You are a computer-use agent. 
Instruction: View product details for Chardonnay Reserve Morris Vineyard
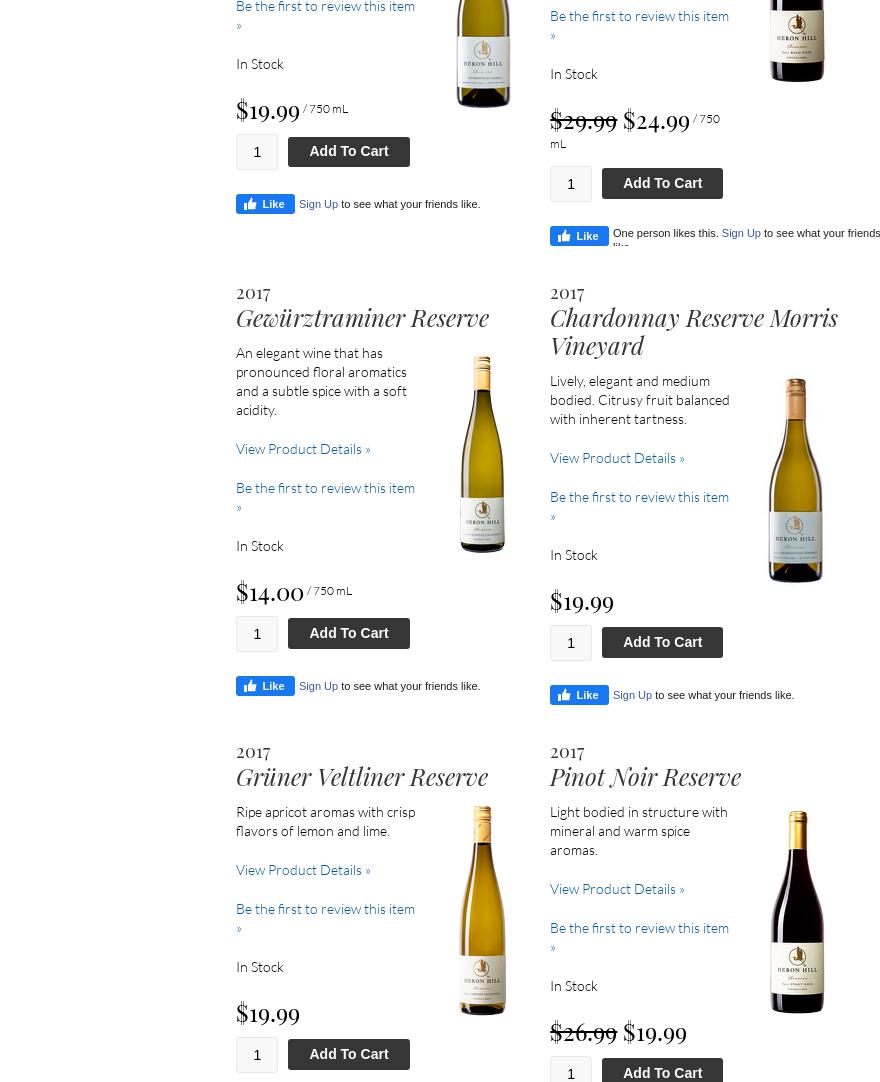pyautogui.click(x=617, y=458)
